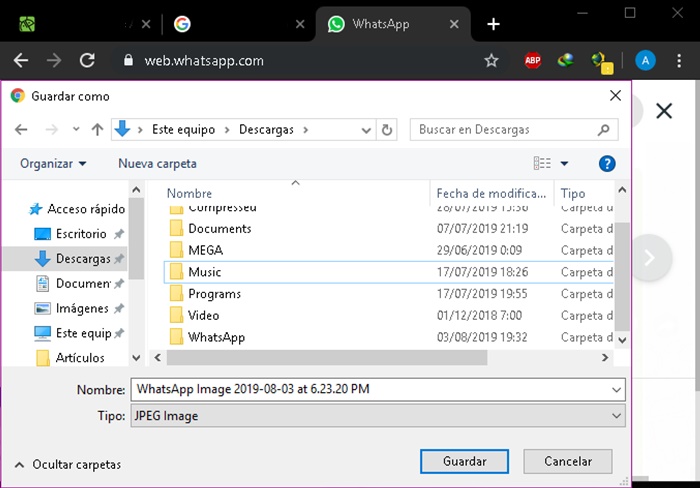
Task: Click horizontal scrollbar right arrow
Action: point(605,358)
